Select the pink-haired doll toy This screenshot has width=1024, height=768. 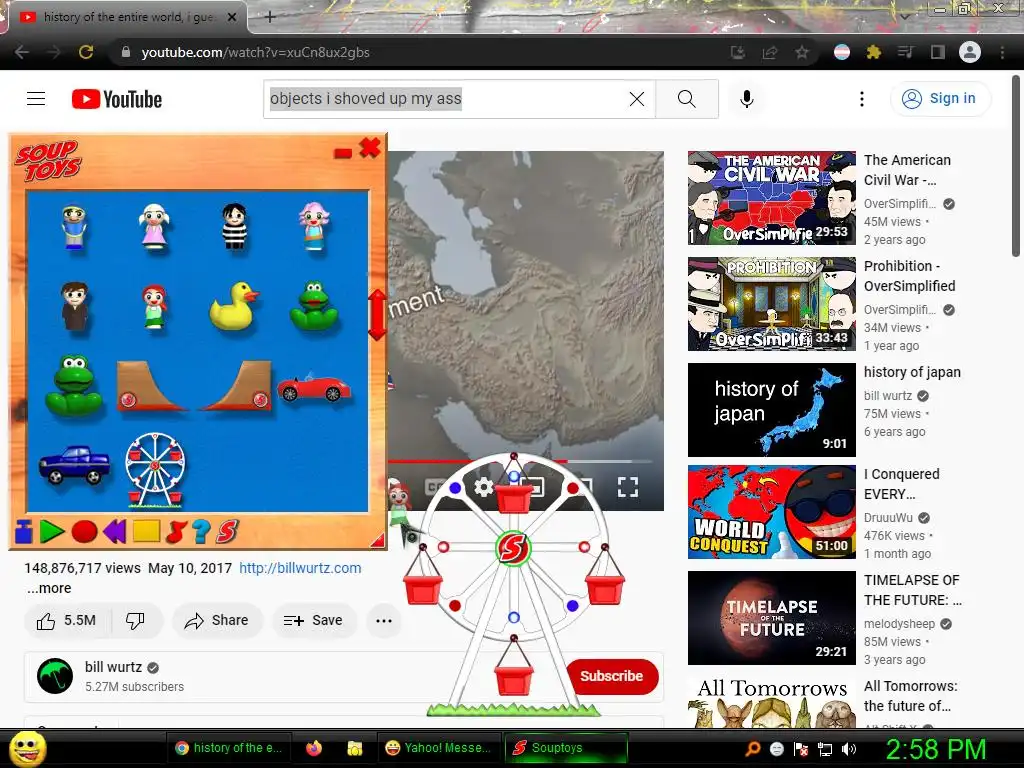(314, 226)
